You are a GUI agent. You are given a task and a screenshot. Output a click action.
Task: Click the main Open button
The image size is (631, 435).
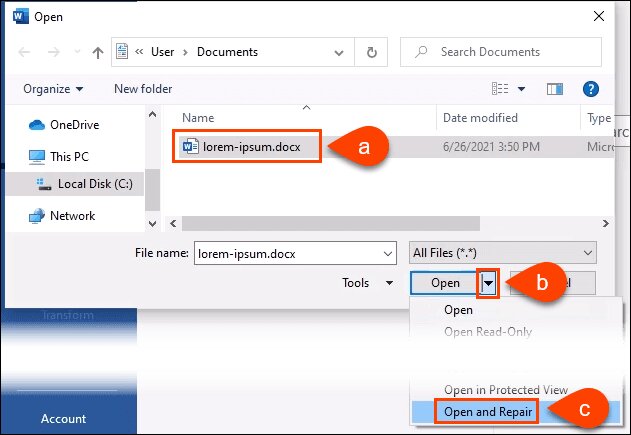[445, 283]
